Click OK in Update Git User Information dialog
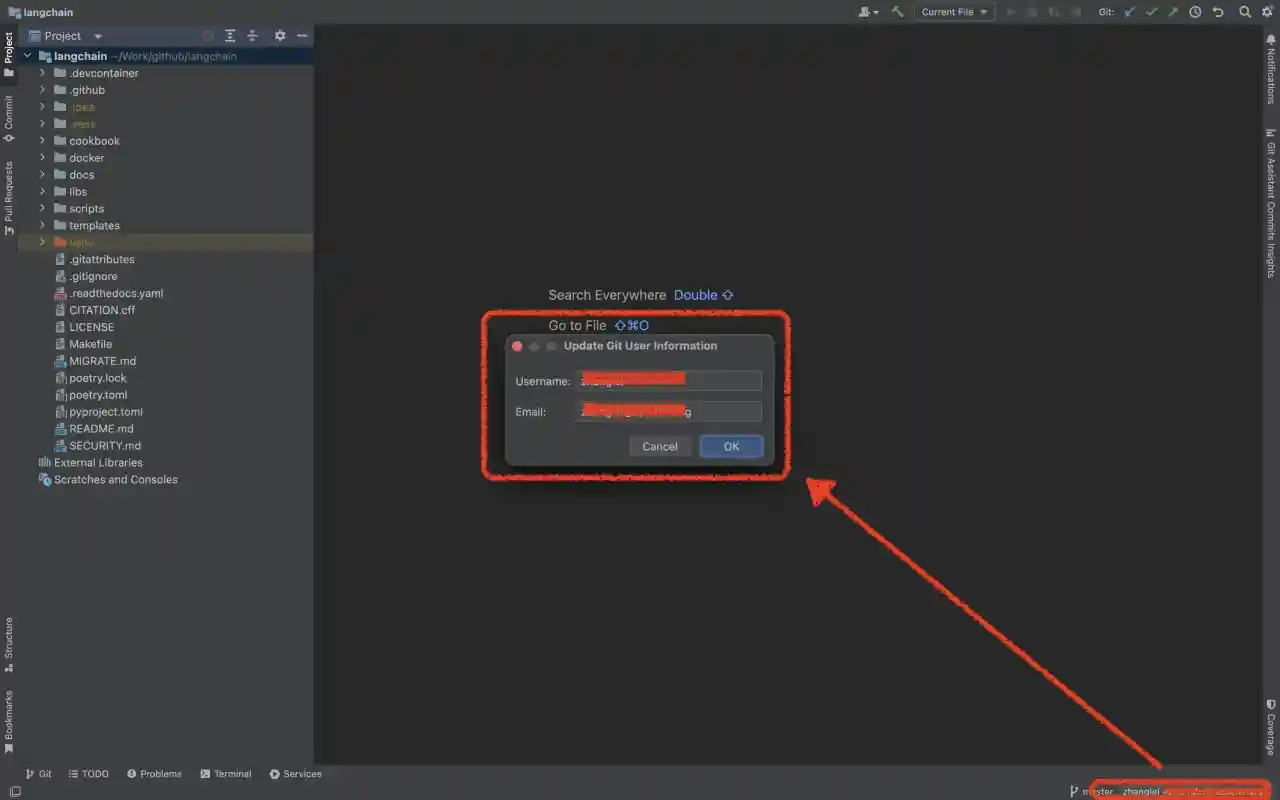 [x=731, y=446]
